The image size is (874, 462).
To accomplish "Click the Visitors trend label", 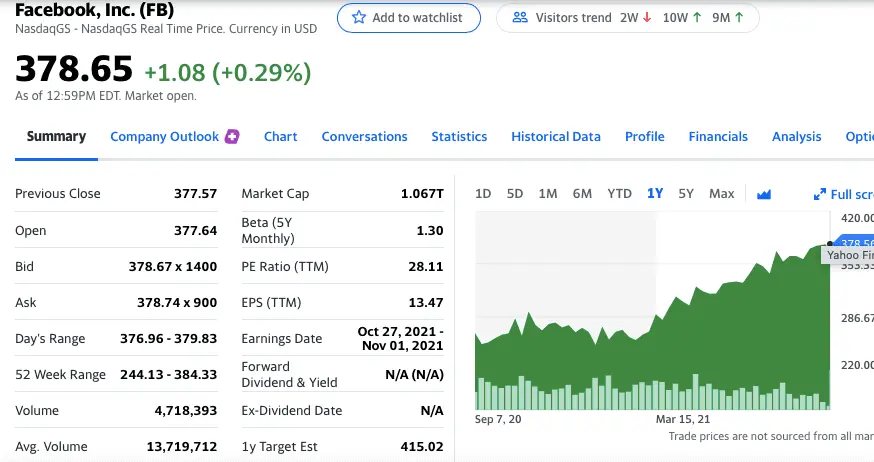I will (574, 18).
